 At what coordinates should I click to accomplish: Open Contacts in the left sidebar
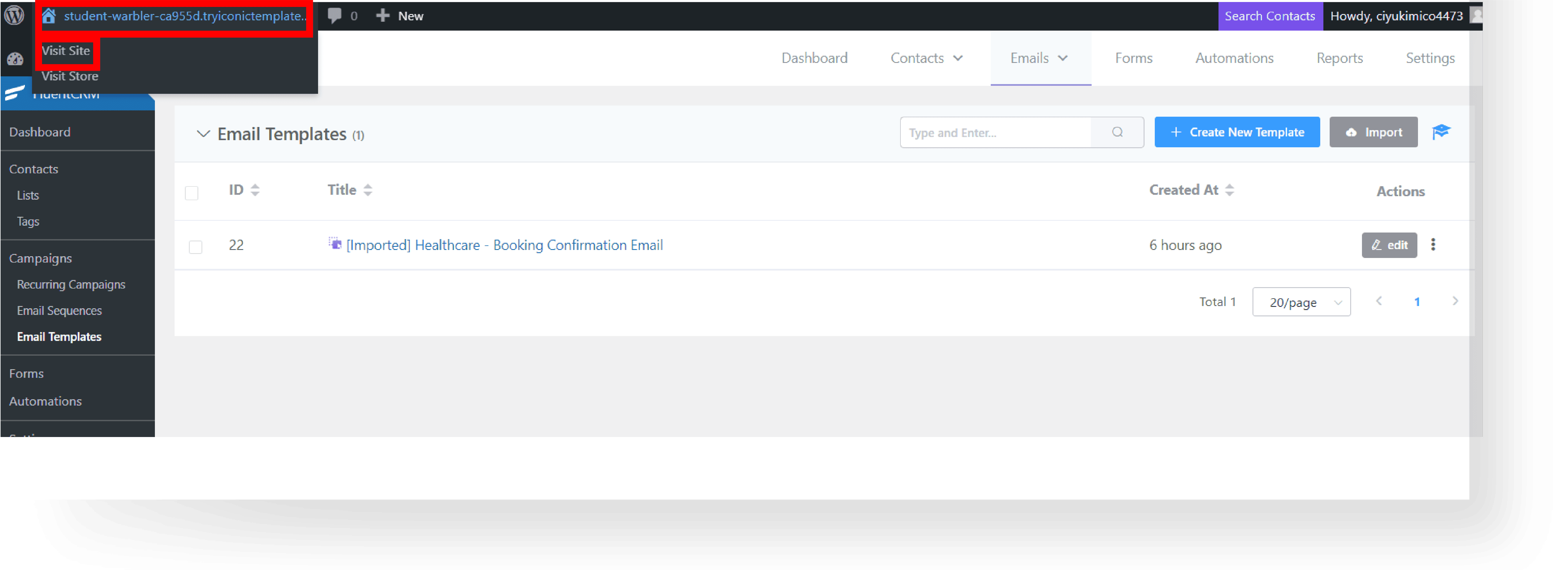[34, 169]
